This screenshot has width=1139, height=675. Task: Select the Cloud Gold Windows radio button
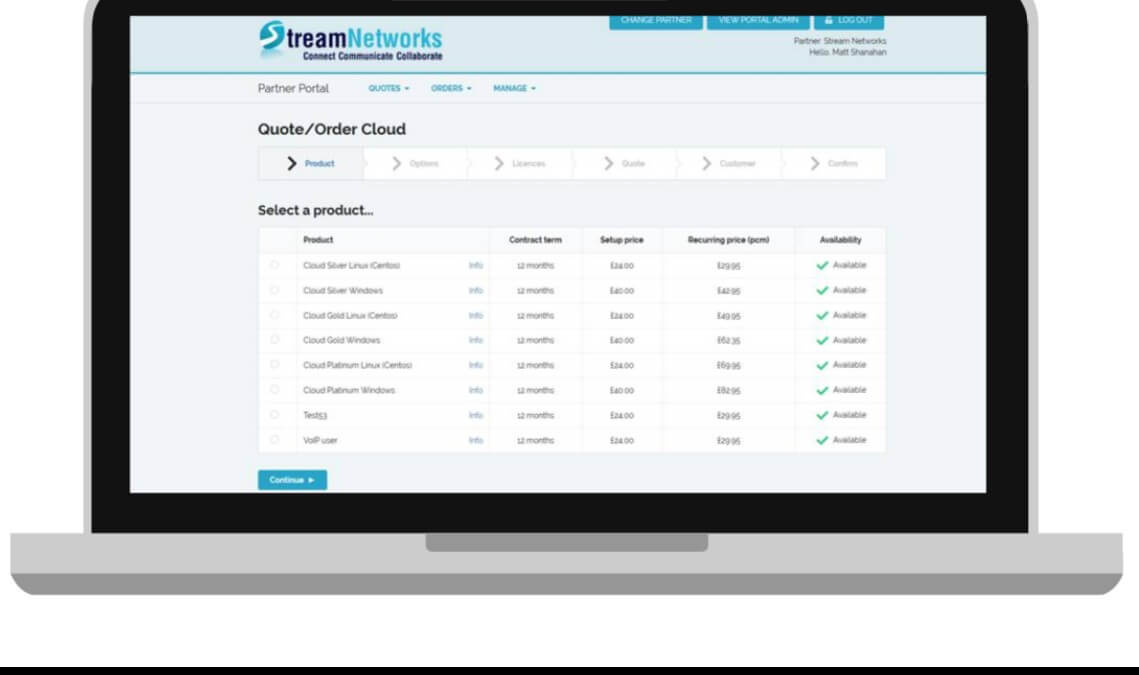point(275,341)
